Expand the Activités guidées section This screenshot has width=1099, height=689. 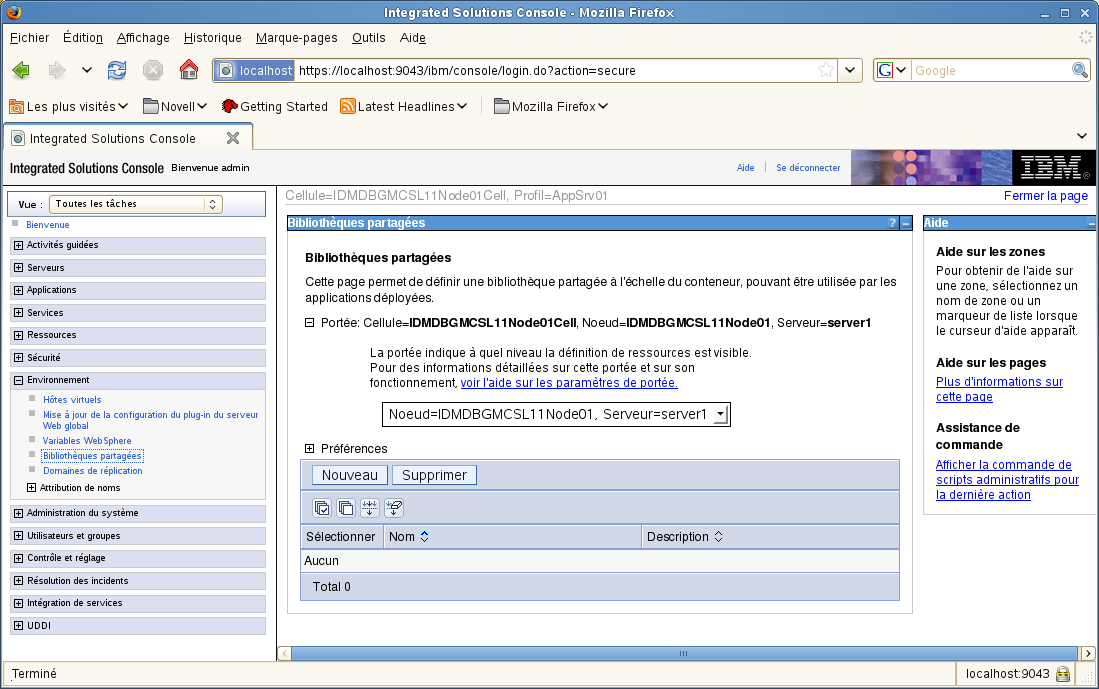[18, 245]
